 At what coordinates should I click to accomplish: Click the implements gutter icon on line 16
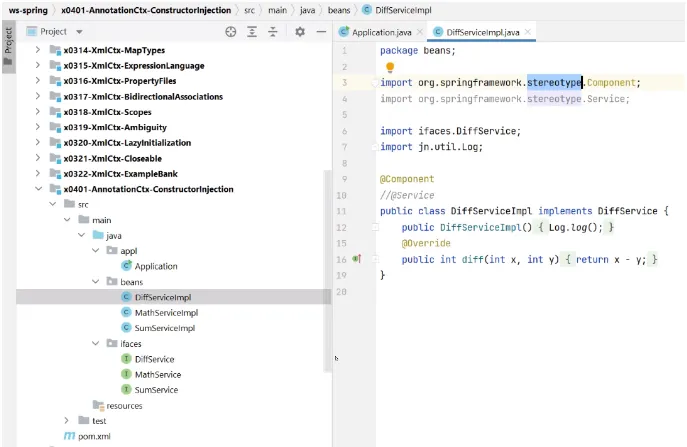[x=357, y=259]
